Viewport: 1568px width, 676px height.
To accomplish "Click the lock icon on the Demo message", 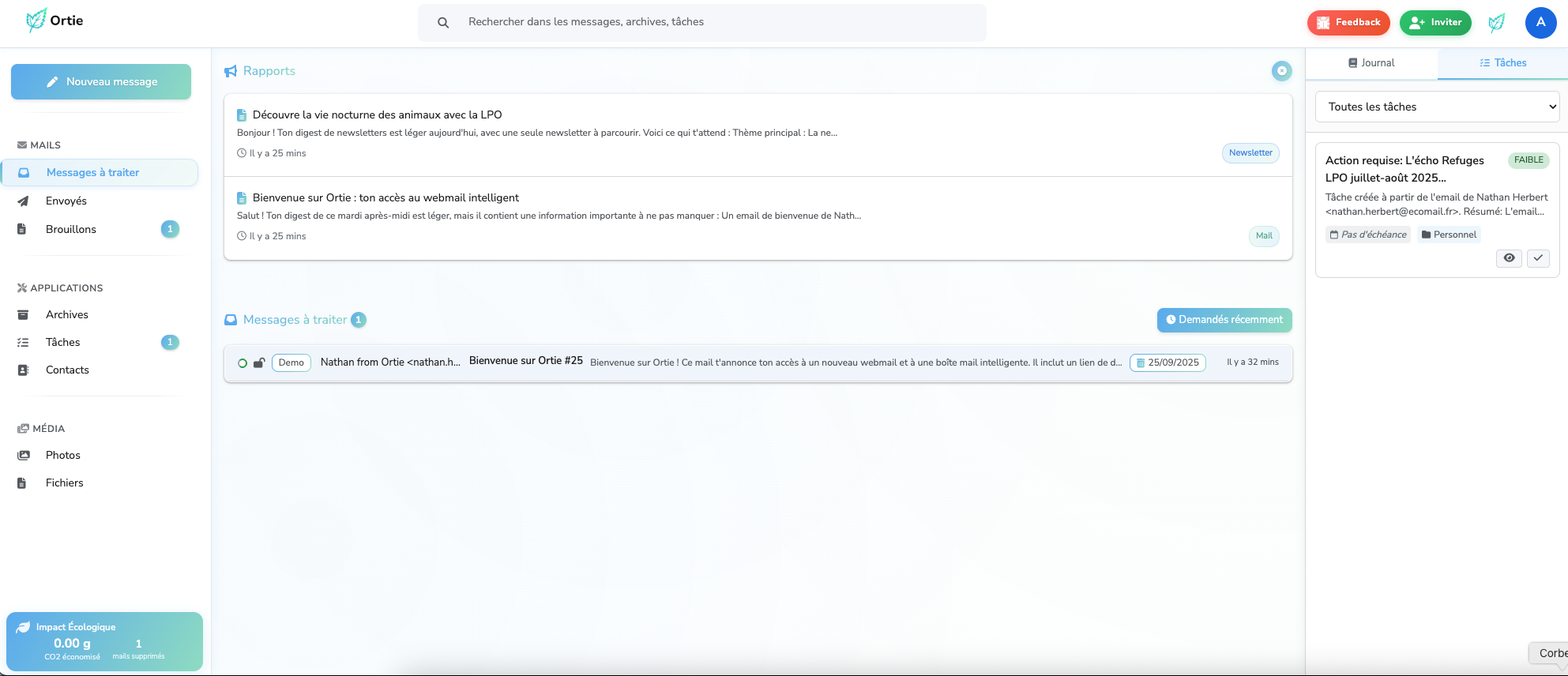I will tap(258, 363).
